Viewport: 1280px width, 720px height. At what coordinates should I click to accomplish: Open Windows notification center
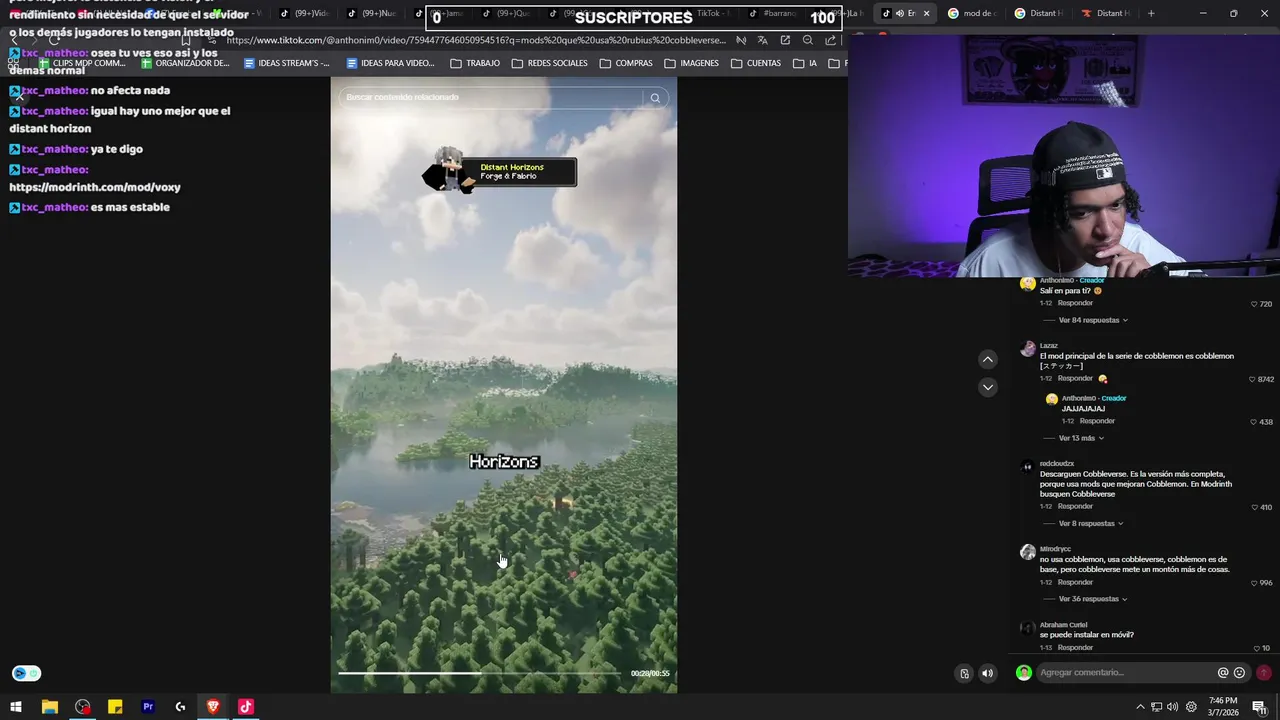pos(1259,707)
